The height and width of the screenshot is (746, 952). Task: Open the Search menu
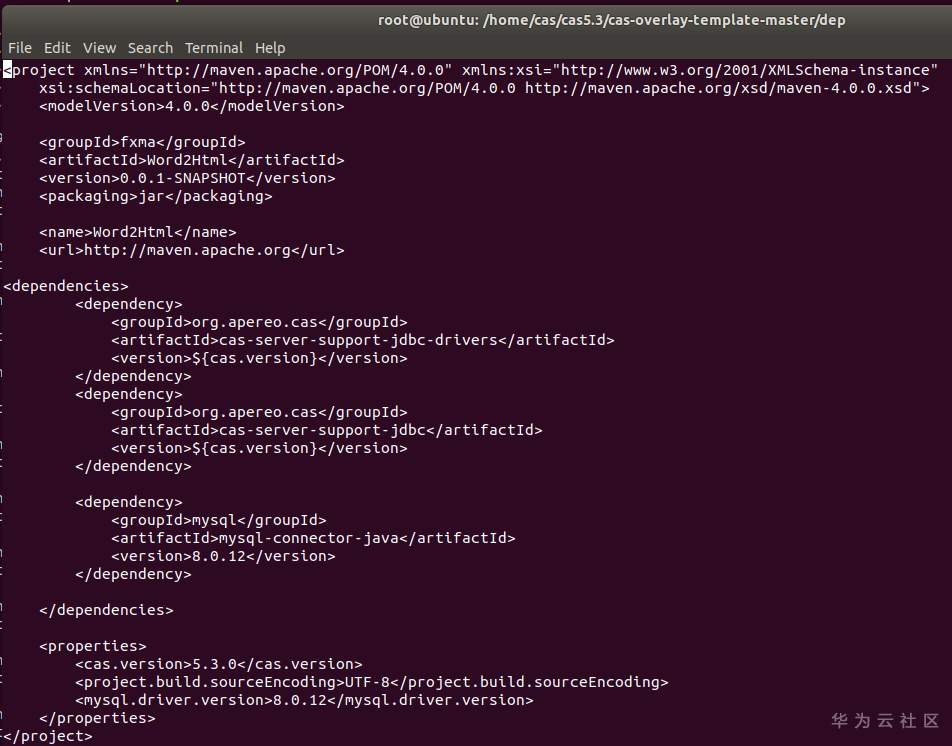click(150, 47)
